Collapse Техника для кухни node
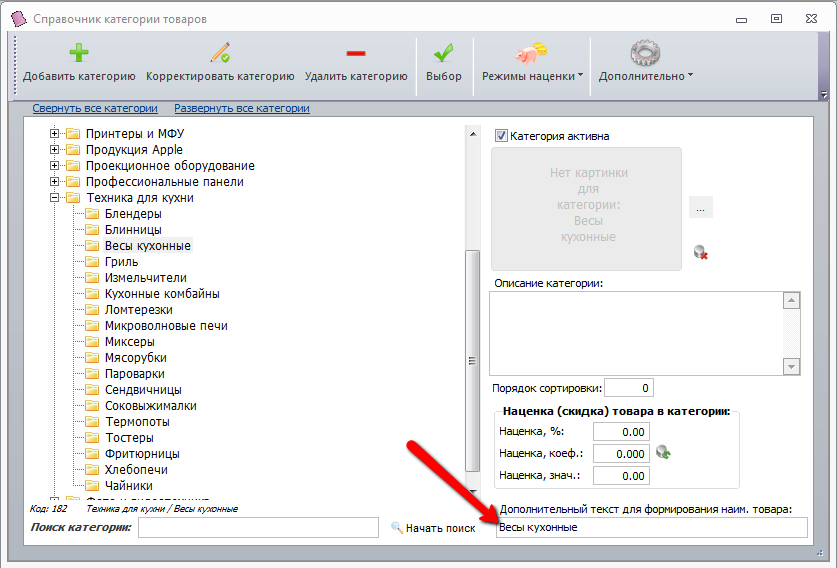The image size is (837, 568). (54, 198)
